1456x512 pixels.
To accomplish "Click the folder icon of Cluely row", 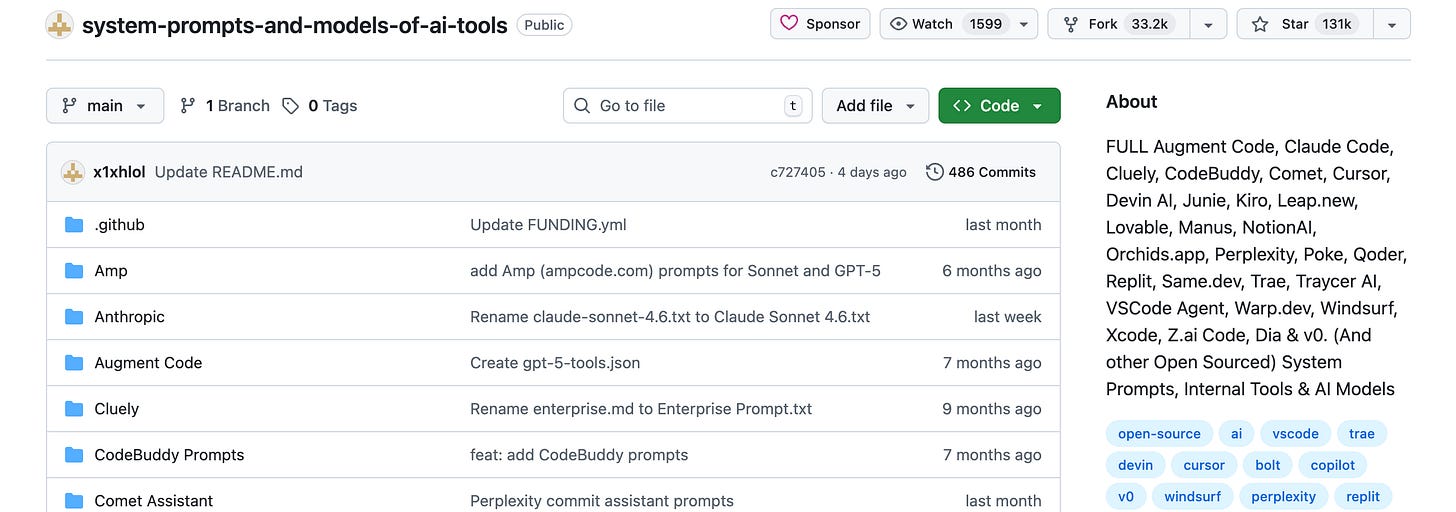I will 74,408.
